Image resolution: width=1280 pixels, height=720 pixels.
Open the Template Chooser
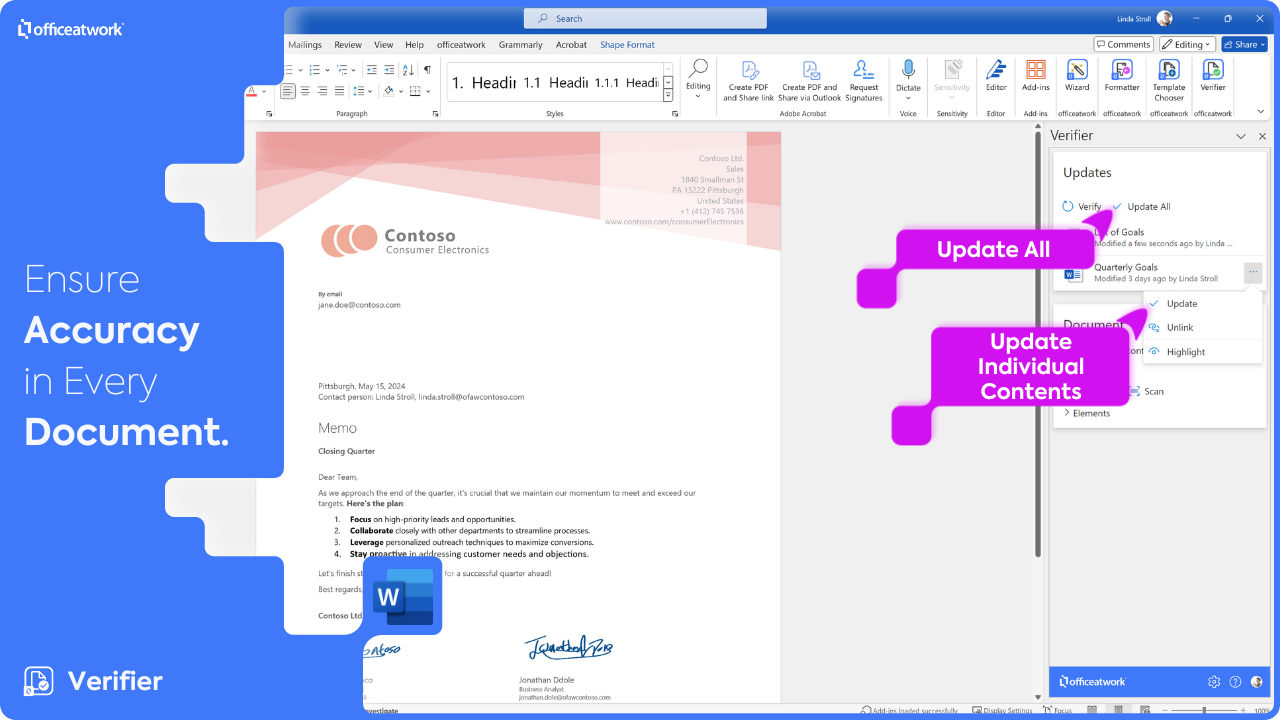coord(1169,80)
